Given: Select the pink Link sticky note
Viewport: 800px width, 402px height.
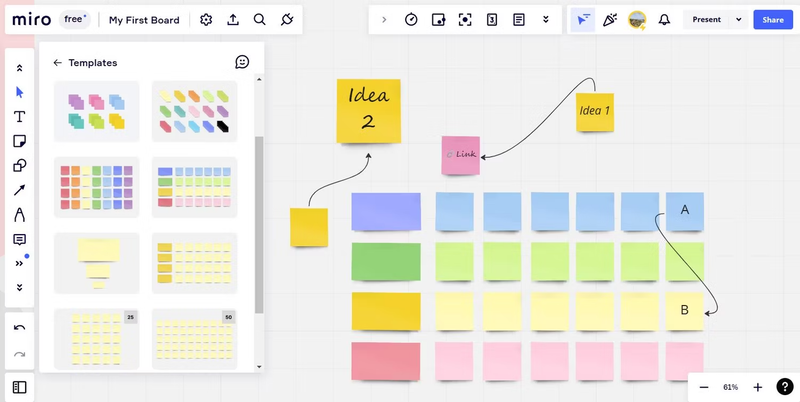Looking at the screenshot, I should (461, 155).
